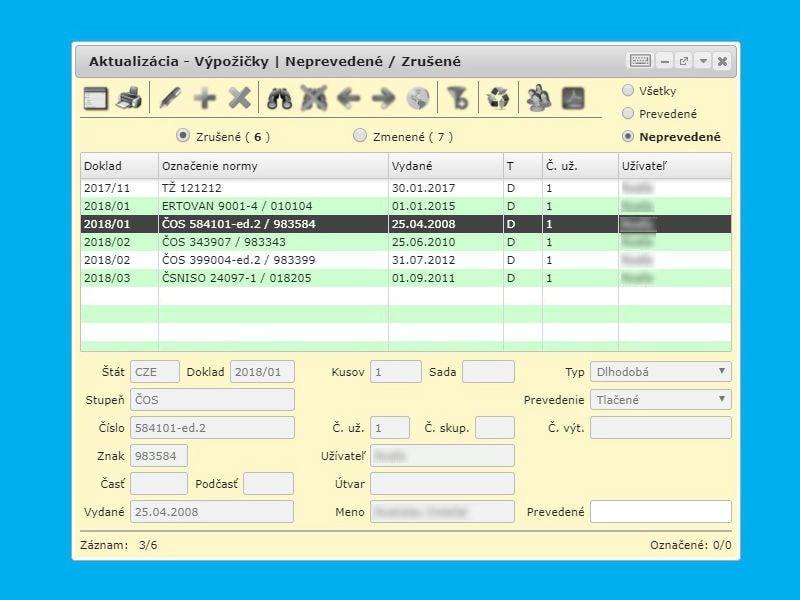Select row ČOS 399004-ed.2 / 983399
The height and width of the screenshot is (600, 800).
(406, 260)
